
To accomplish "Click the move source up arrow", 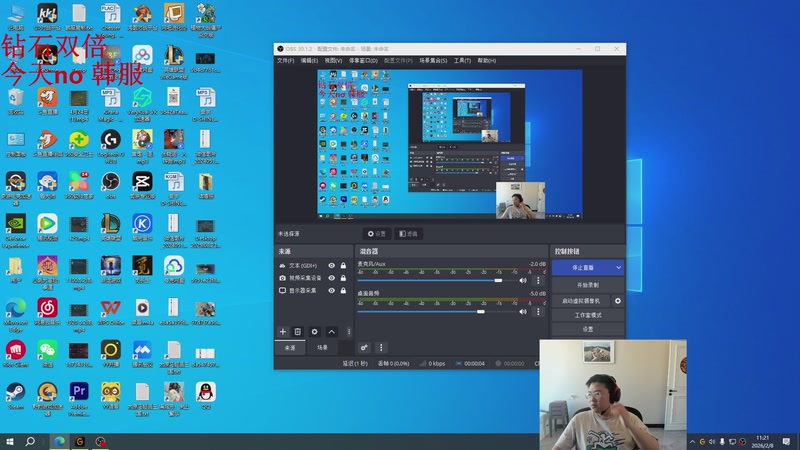I will pos(332,332).
